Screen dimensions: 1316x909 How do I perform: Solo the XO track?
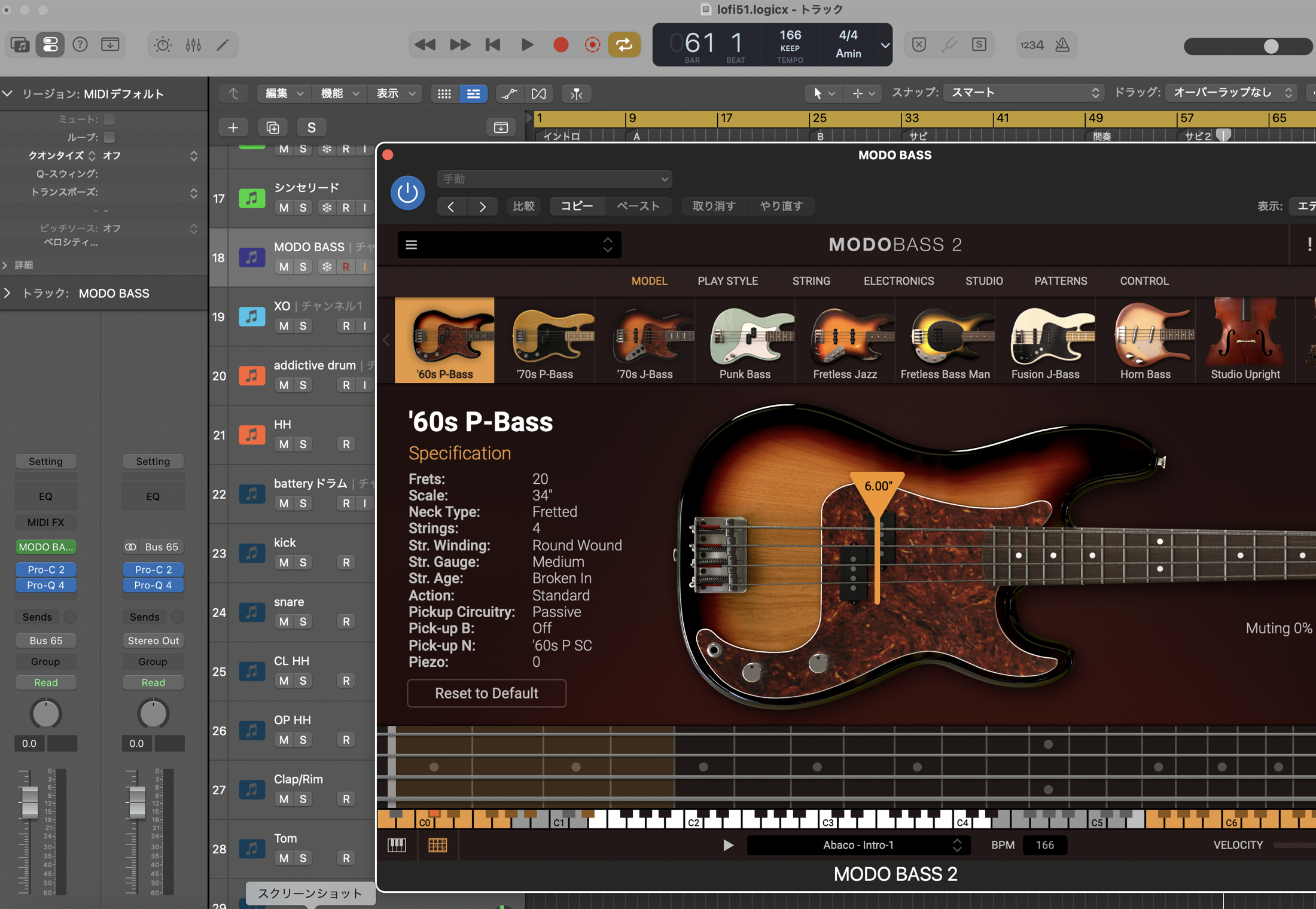point(303,326)
